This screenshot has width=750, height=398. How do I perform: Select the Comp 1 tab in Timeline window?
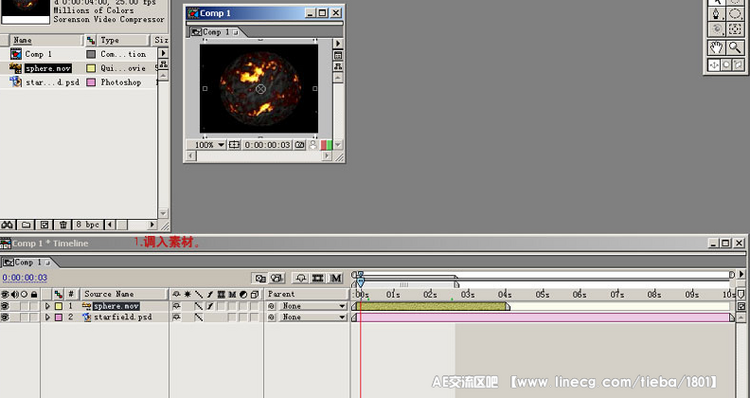pyautogui.click(x=26, y=262)
